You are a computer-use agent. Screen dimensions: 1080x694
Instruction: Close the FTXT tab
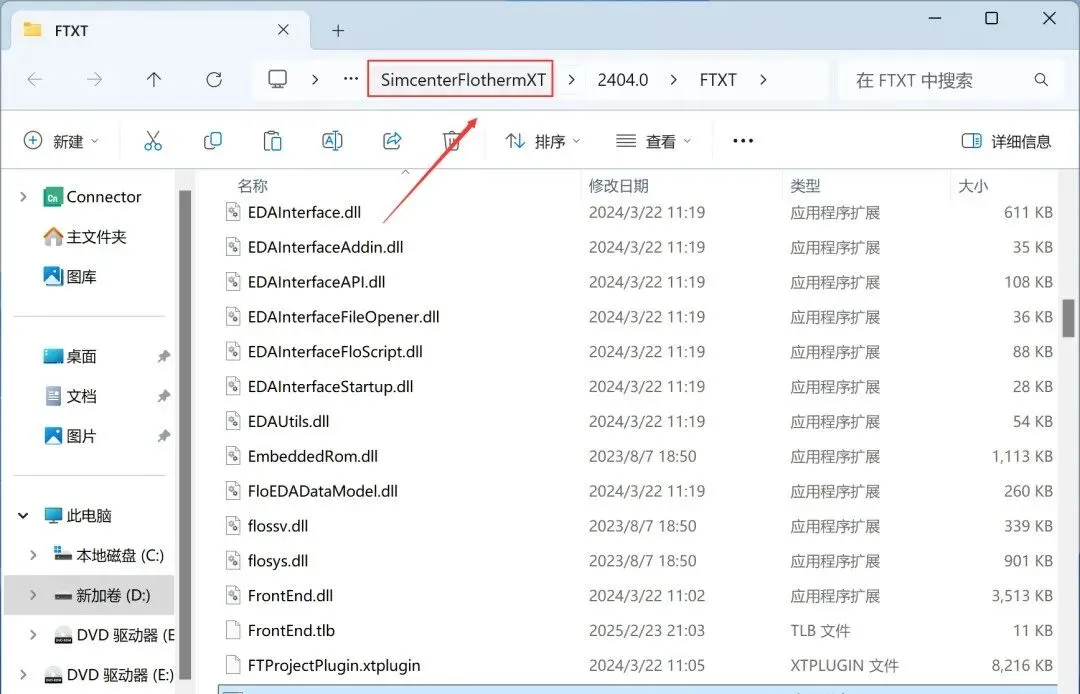[283, 30]
